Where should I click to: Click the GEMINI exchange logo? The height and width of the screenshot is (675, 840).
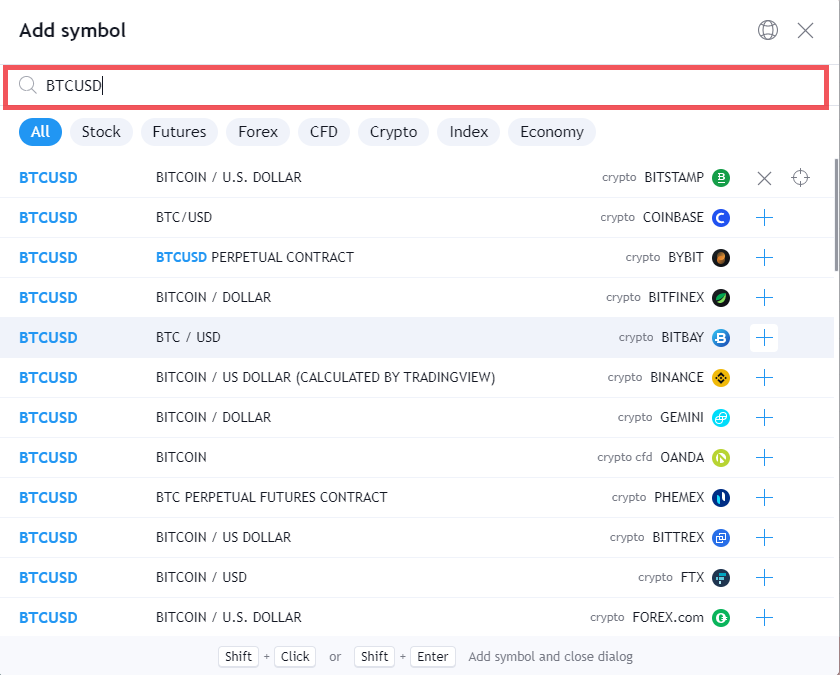pyautogui.click(x=721, y=417)
